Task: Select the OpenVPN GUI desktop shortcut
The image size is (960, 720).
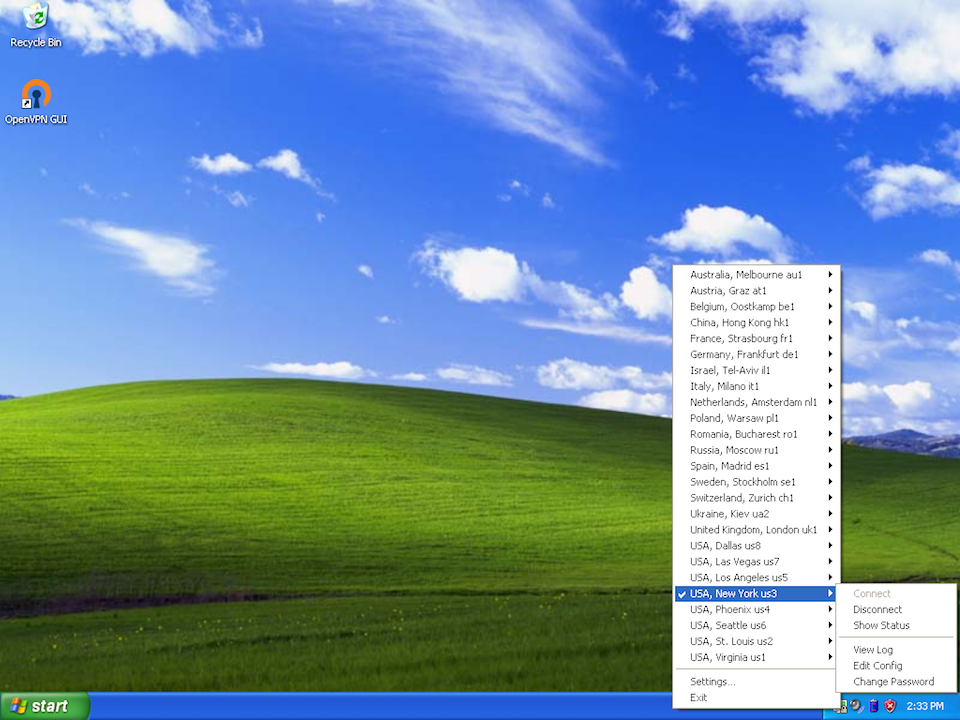Action: coord(36,102)
